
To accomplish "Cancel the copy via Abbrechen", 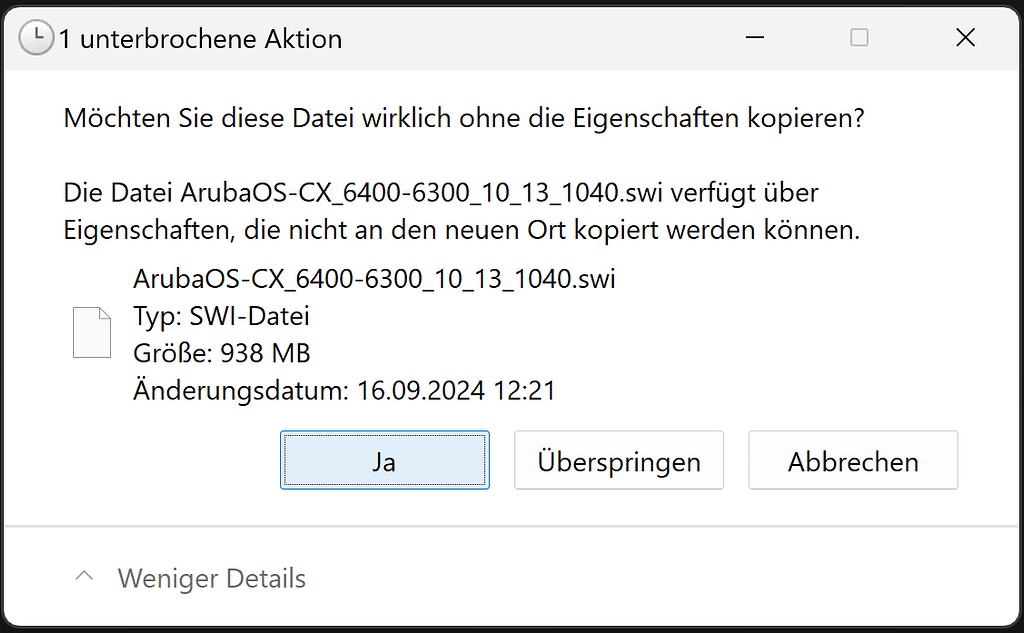I will point(853,460).
